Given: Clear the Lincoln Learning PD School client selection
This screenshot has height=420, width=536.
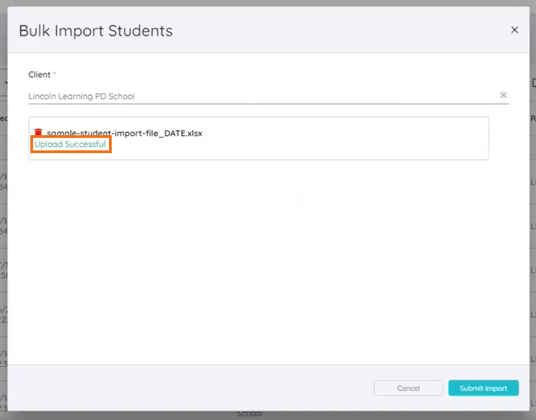Looking at the screenshot, I should click(x=504, y=95).
